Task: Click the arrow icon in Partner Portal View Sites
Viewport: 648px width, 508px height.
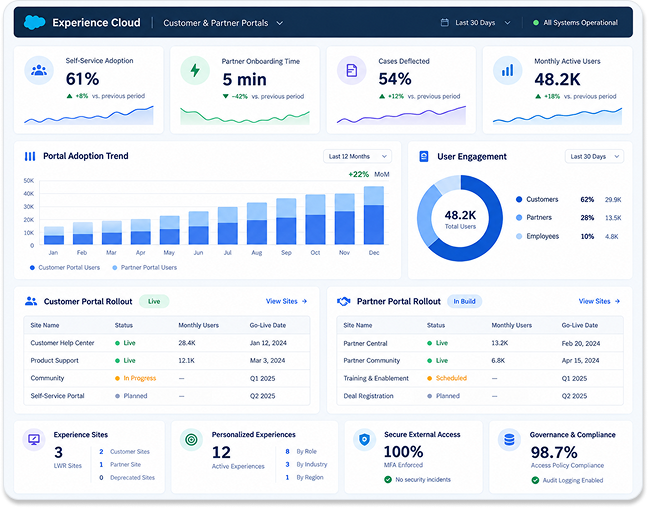Action: (617, 301)
